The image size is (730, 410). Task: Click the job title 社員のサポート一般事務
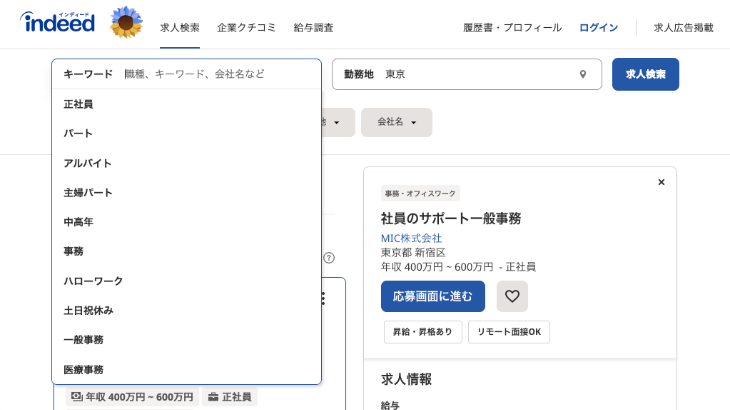point(451,218)
